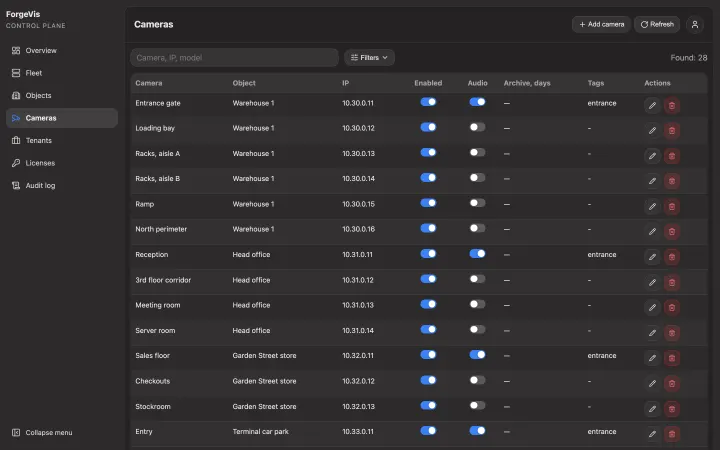Disable the Stockroom camera
720x450 pixels.
tap(428, 405)
